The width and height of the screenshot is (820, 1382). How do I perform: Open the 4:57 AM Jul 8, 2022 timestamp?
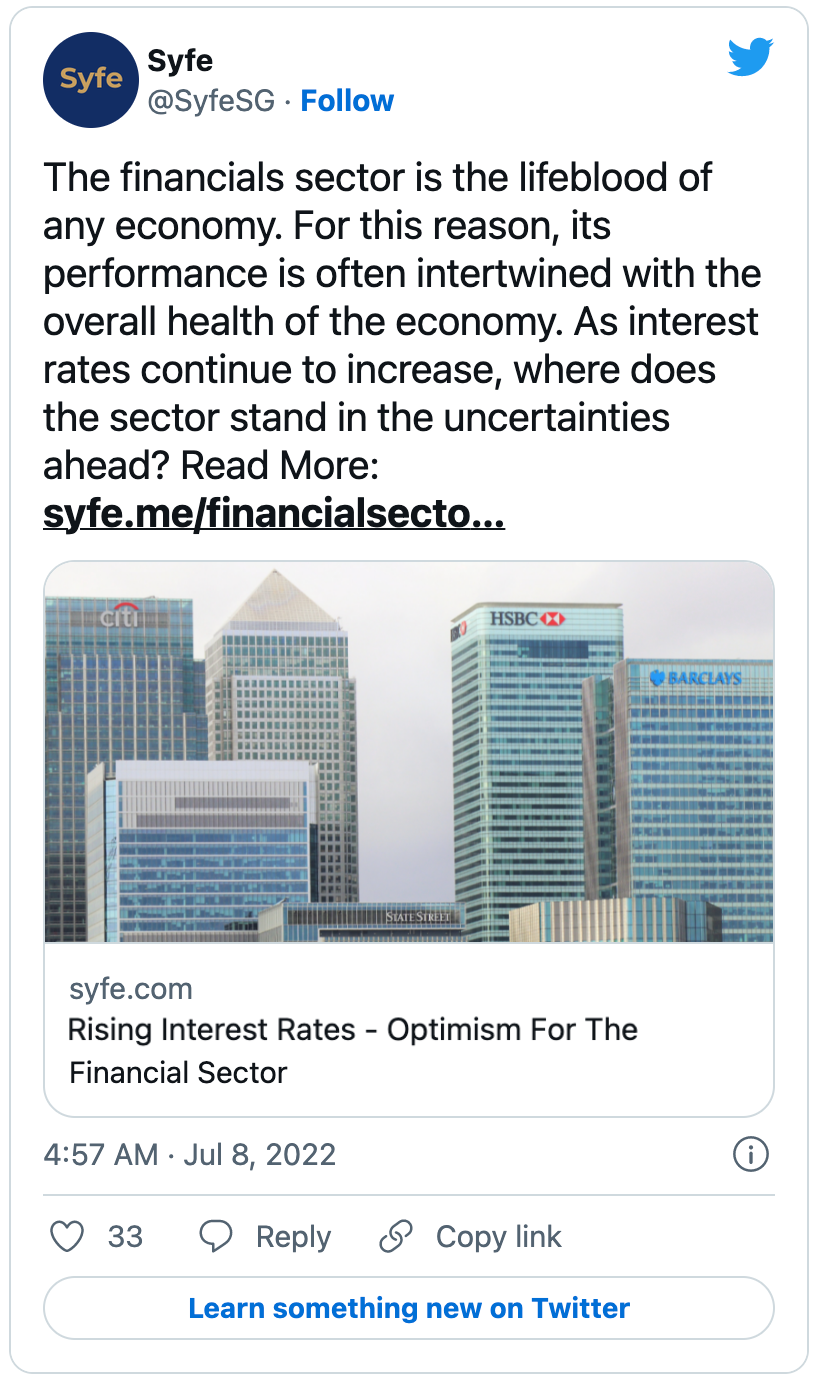(190, 1155)
